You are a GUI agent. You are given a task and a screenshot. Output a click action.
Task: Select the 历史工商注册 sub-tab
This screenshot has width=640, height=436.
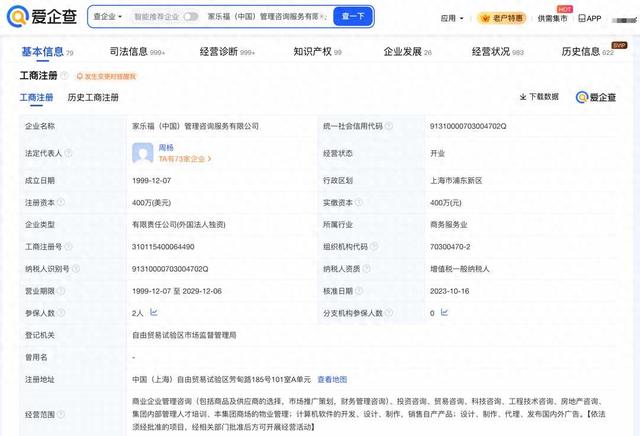(x=93, y=98)
